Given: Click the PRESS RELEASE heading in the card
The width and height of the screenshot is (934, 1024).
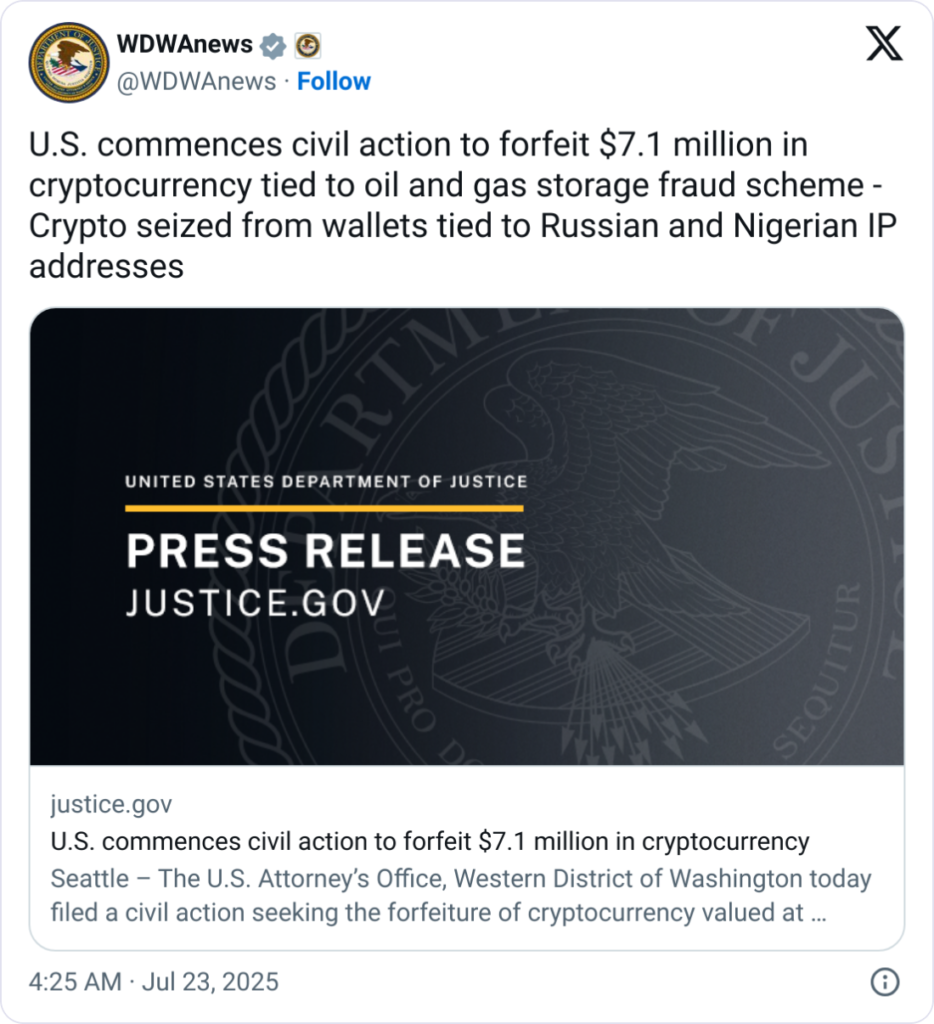Looking at the screenshot, I should point(323,550).
